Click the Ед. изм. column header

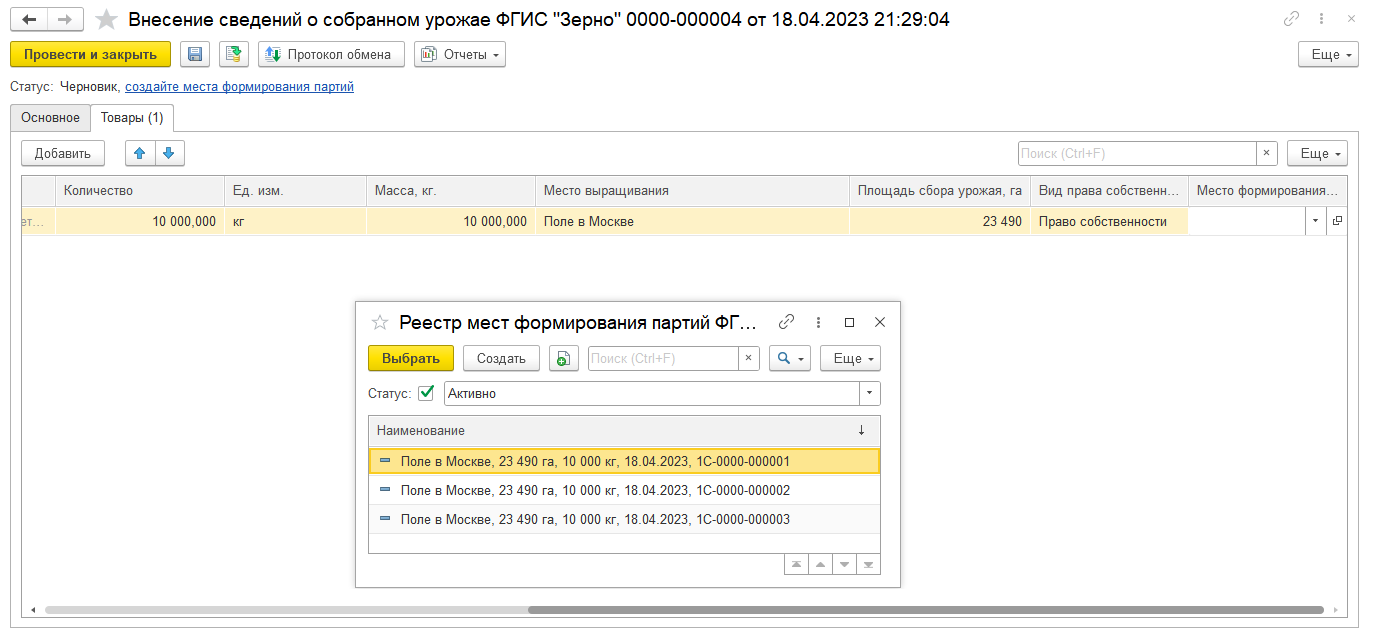pos(295,190)
